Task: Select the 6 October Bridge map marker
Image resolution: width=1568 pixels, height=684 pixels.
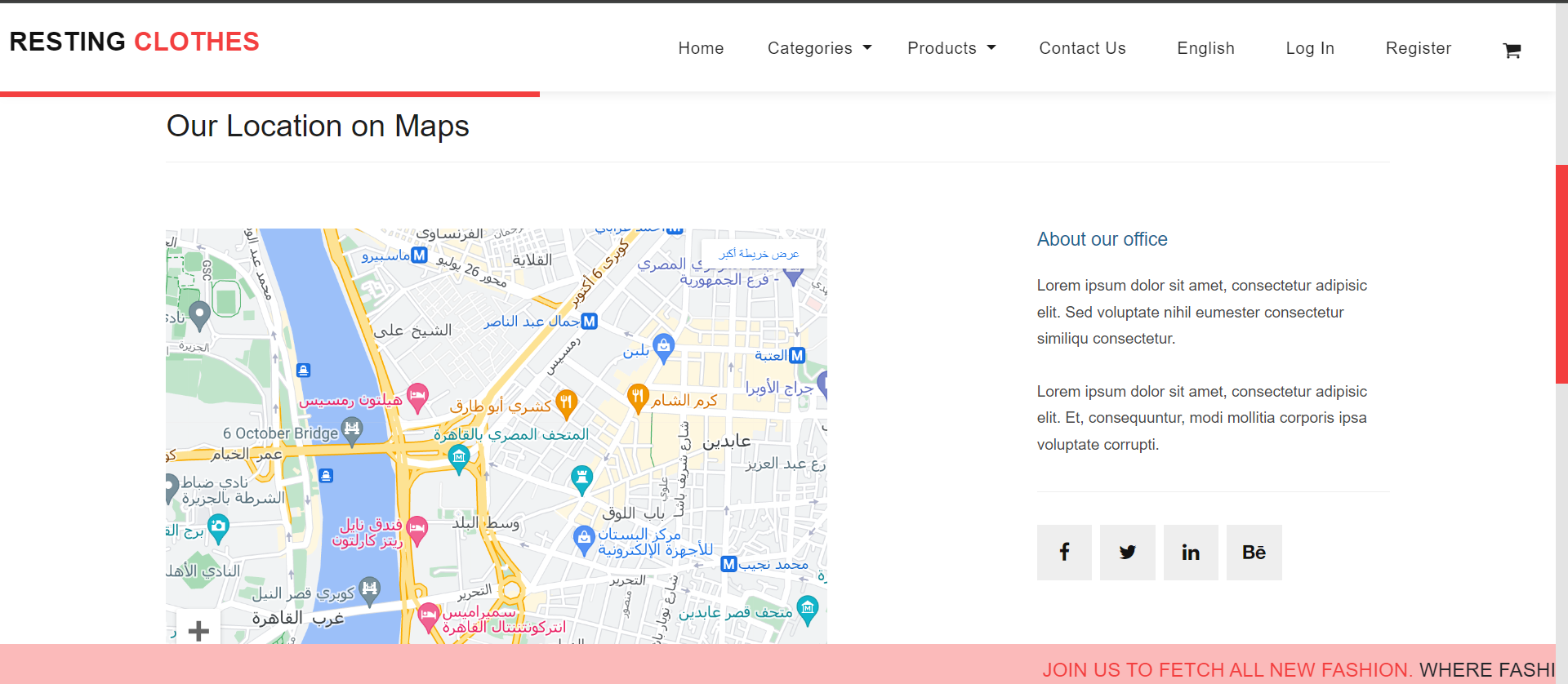Action: tap(352, 430)
